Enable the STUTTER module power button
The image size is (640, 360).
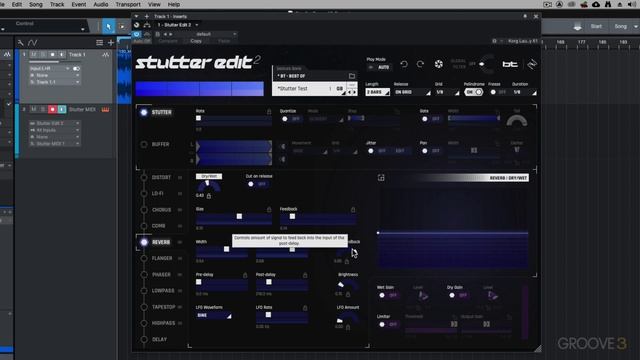[144, 112]
